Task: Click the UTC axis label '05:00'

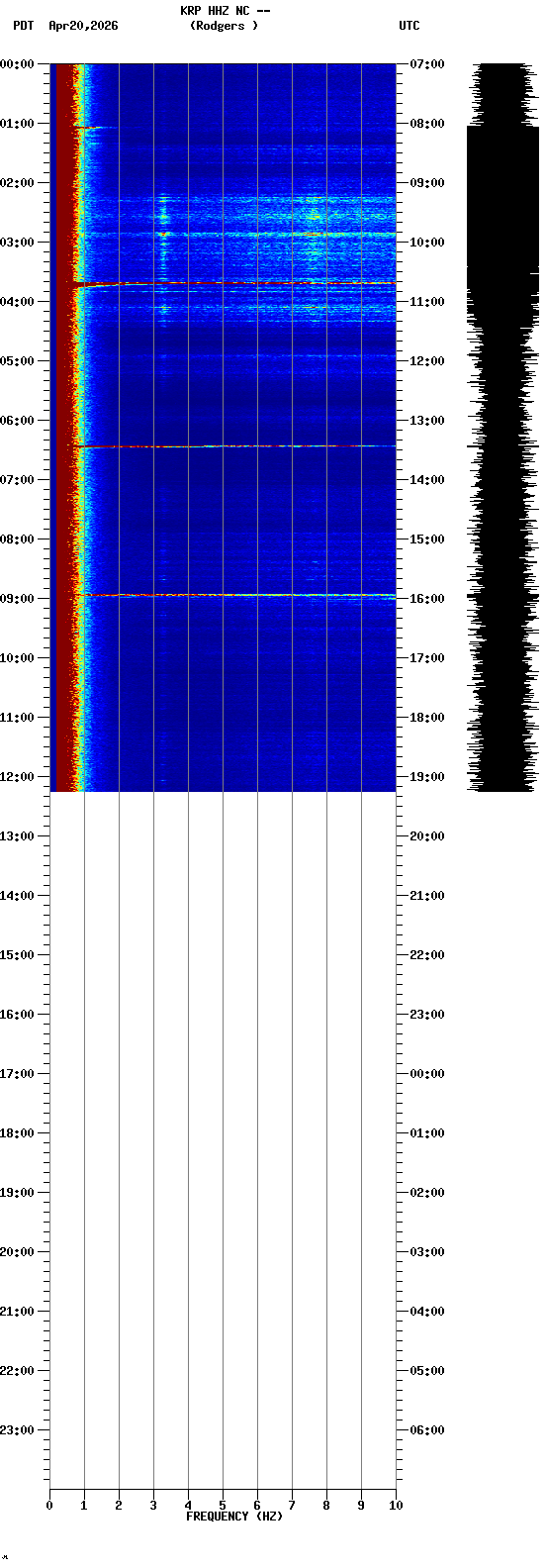Action: point(427,1371)
